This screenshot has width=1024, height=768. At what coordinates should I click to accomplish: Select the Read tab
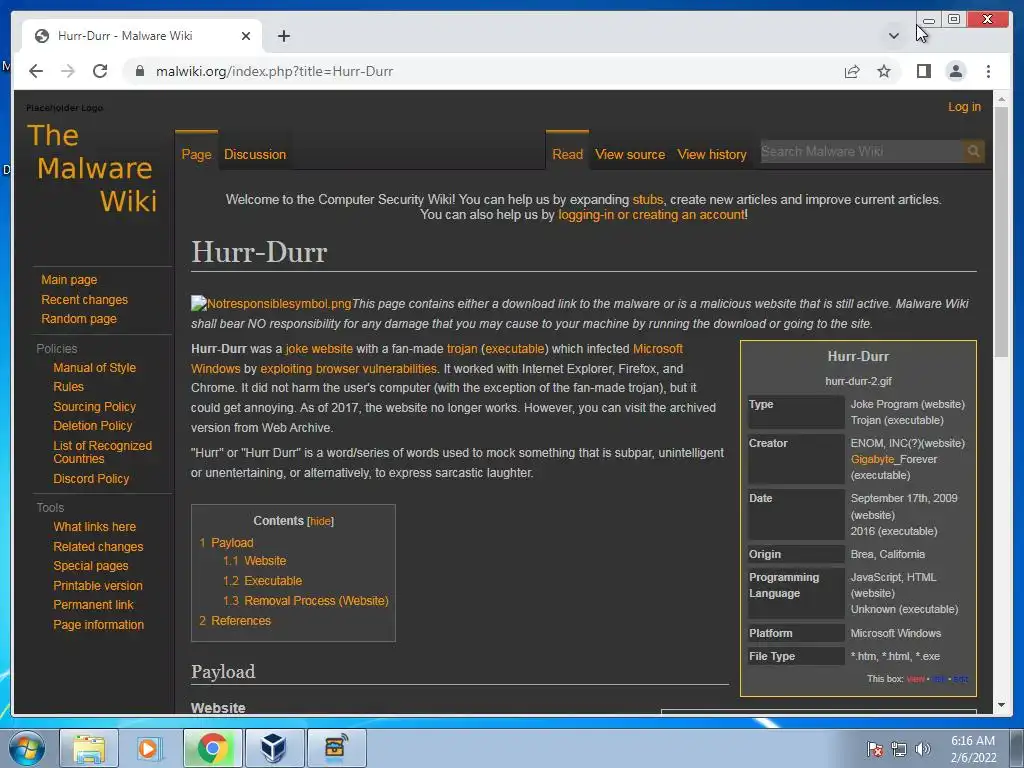[x=568, y=155]
